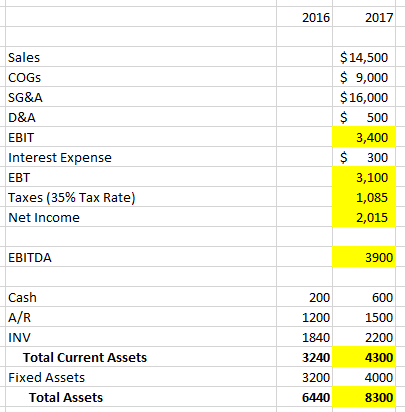Image resolution: width=405 pixels, height=412 pixels.
Task: Click the Total Current Assets label
Action: point(85,357)
